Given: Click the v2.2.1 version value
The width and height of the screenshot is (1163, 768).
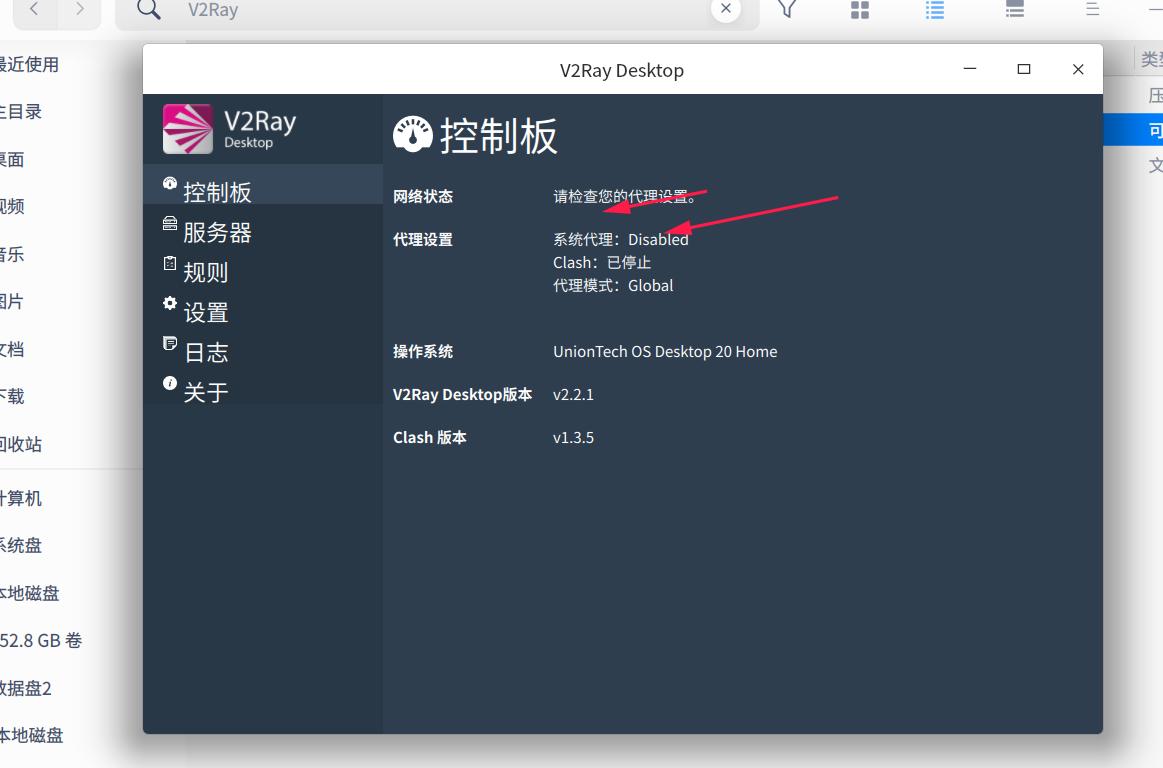Looking at the screenshot, I should [x=573, y=395].
